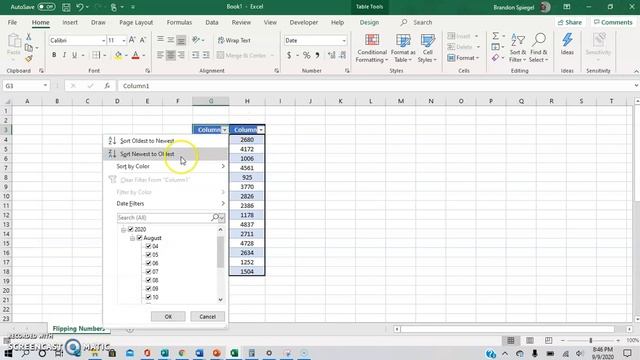640x360 pixels.
Task: Click Insert Function fx icon
Action: pos(107,86)
